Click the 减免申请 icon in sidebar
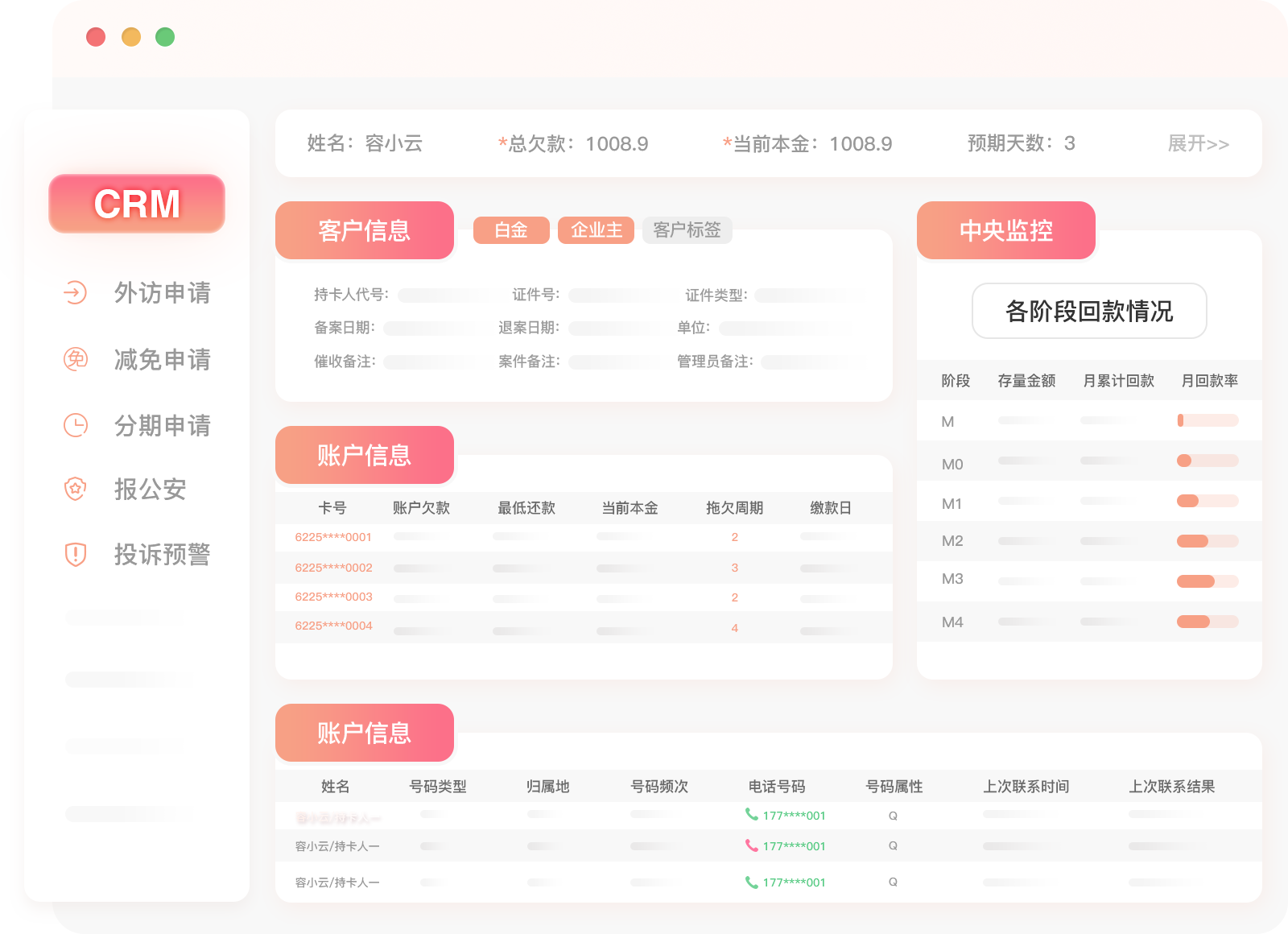This screenshot has height=934, width=1288. tap(75, 360)
